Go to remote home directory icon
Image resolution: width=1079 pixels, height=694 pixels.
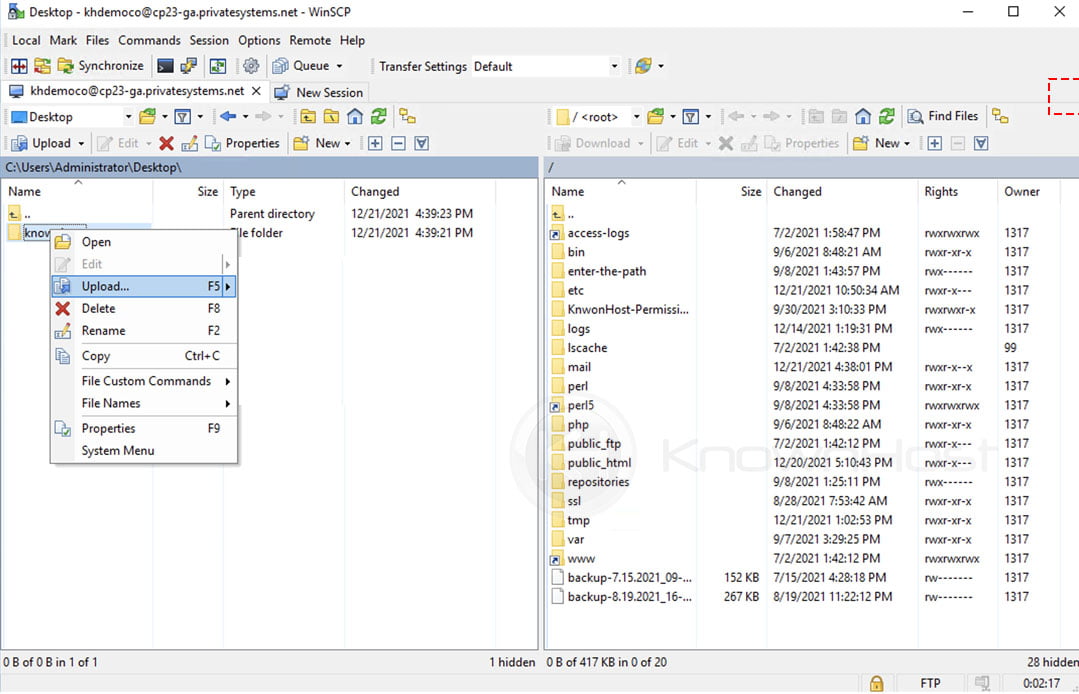coord(864,116)
